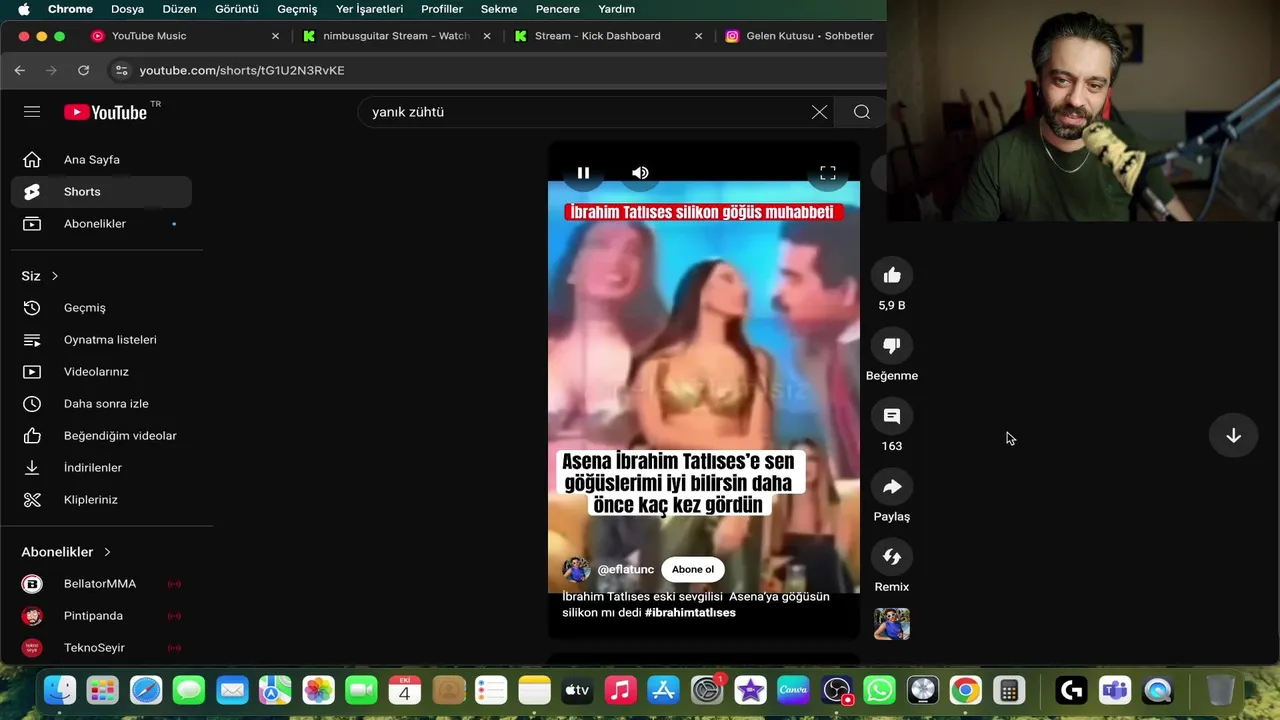Pause the playing Short
1280x720 pixels.
point(583,173)
